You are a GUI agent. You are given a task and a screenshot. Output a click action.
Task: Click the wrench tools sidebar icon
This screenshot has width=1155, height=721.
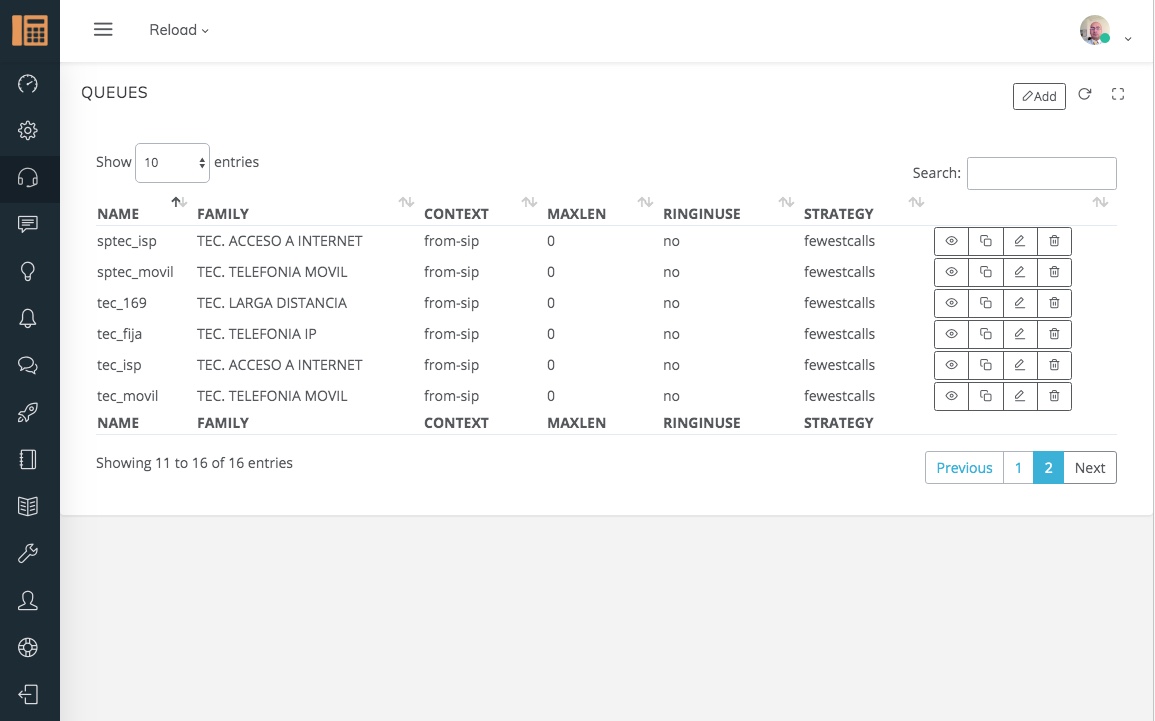28,553
